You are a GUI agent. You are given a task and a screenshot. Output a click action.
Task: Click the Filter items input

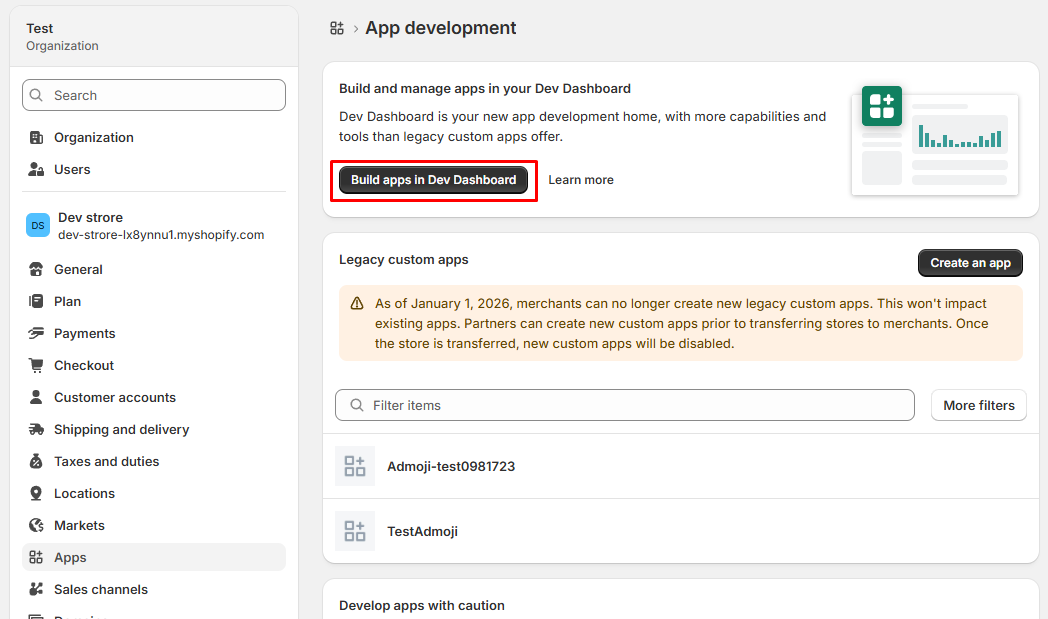coord(624,405)
